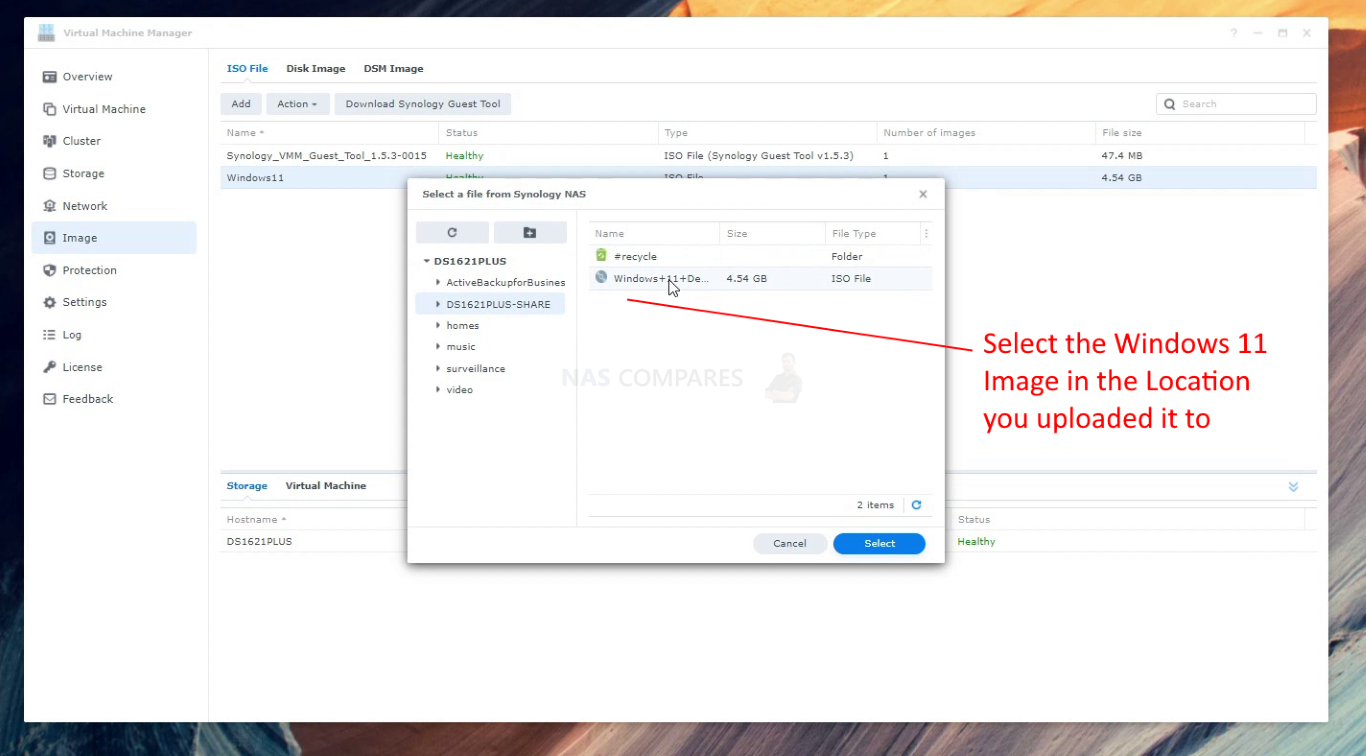Open the Action dropdown menu
Viewport: 1366px width, 756px height.
[x=297, y=104]
